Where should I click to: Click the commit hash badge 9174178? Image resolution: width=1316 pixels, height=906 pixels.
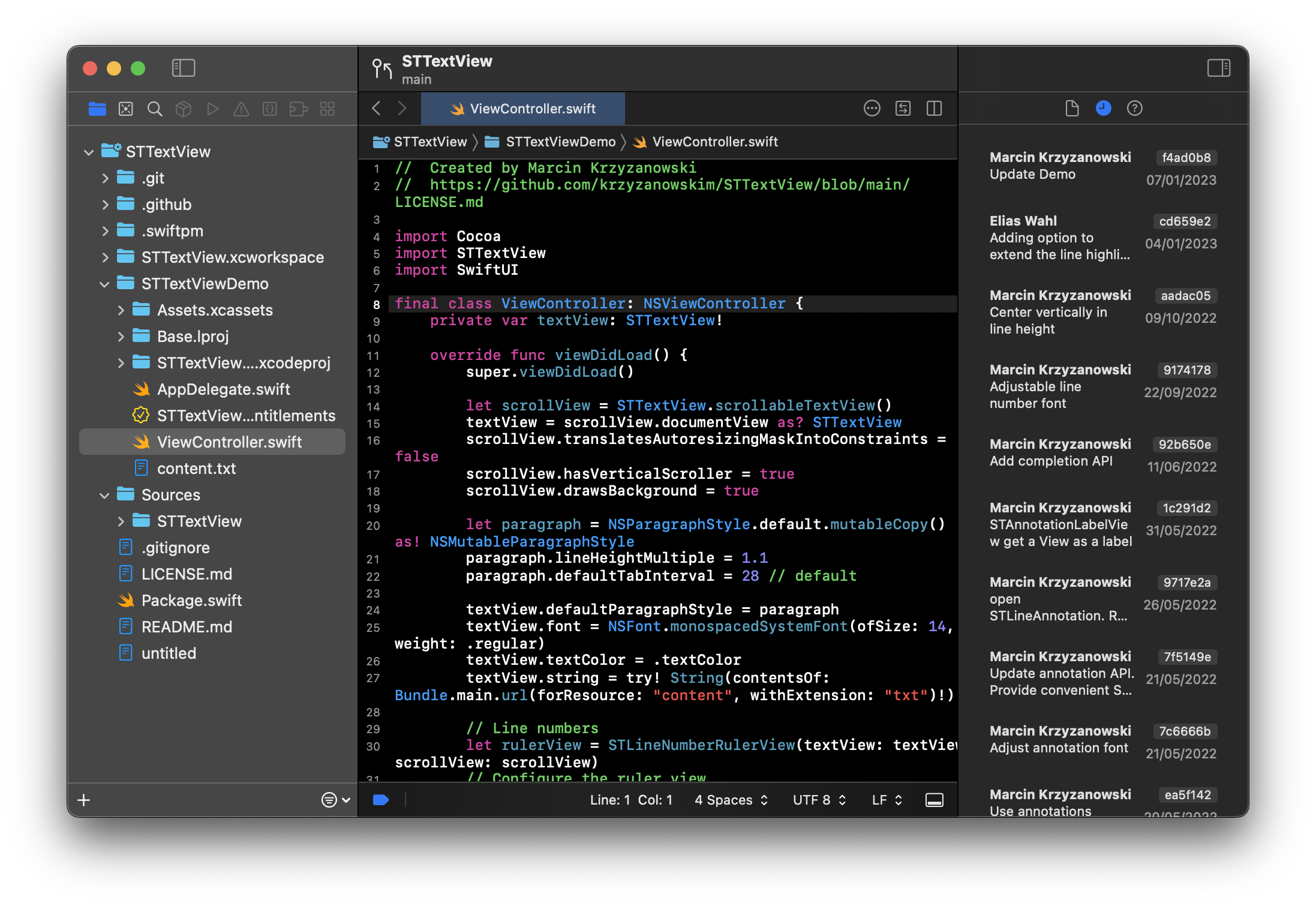1186,370
